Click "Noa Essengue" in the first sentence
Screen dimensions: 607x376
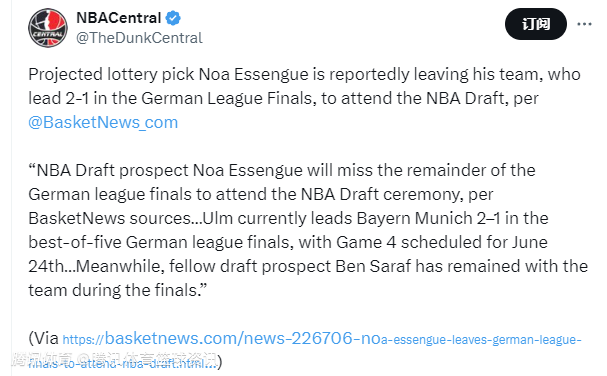pyautogui.click(x=254, y=74)
